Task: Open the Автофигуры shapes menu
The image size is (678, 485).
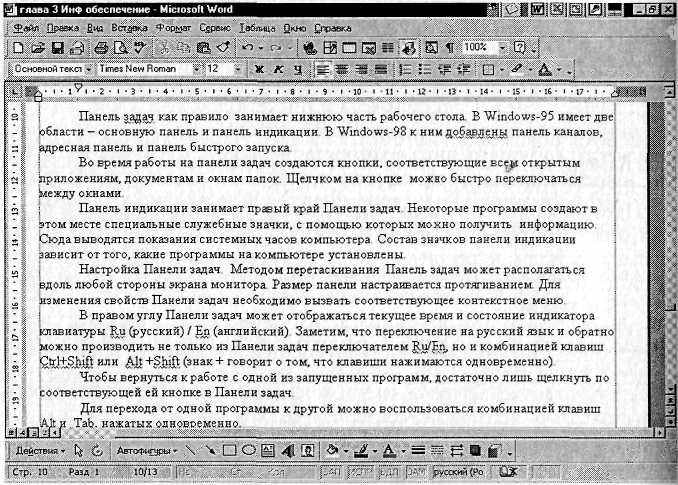Action: click(x=147, y=450)
